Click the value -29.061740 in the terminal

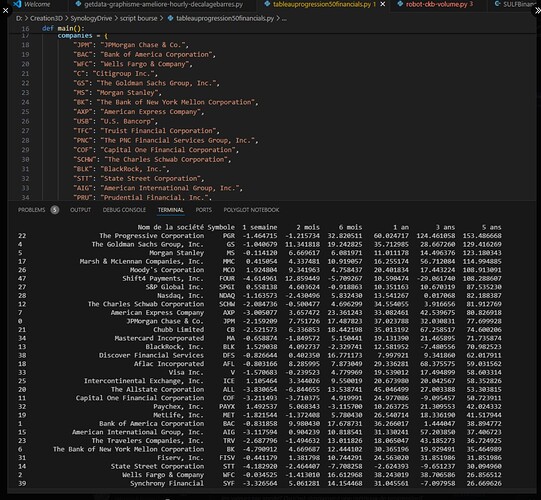436,278
